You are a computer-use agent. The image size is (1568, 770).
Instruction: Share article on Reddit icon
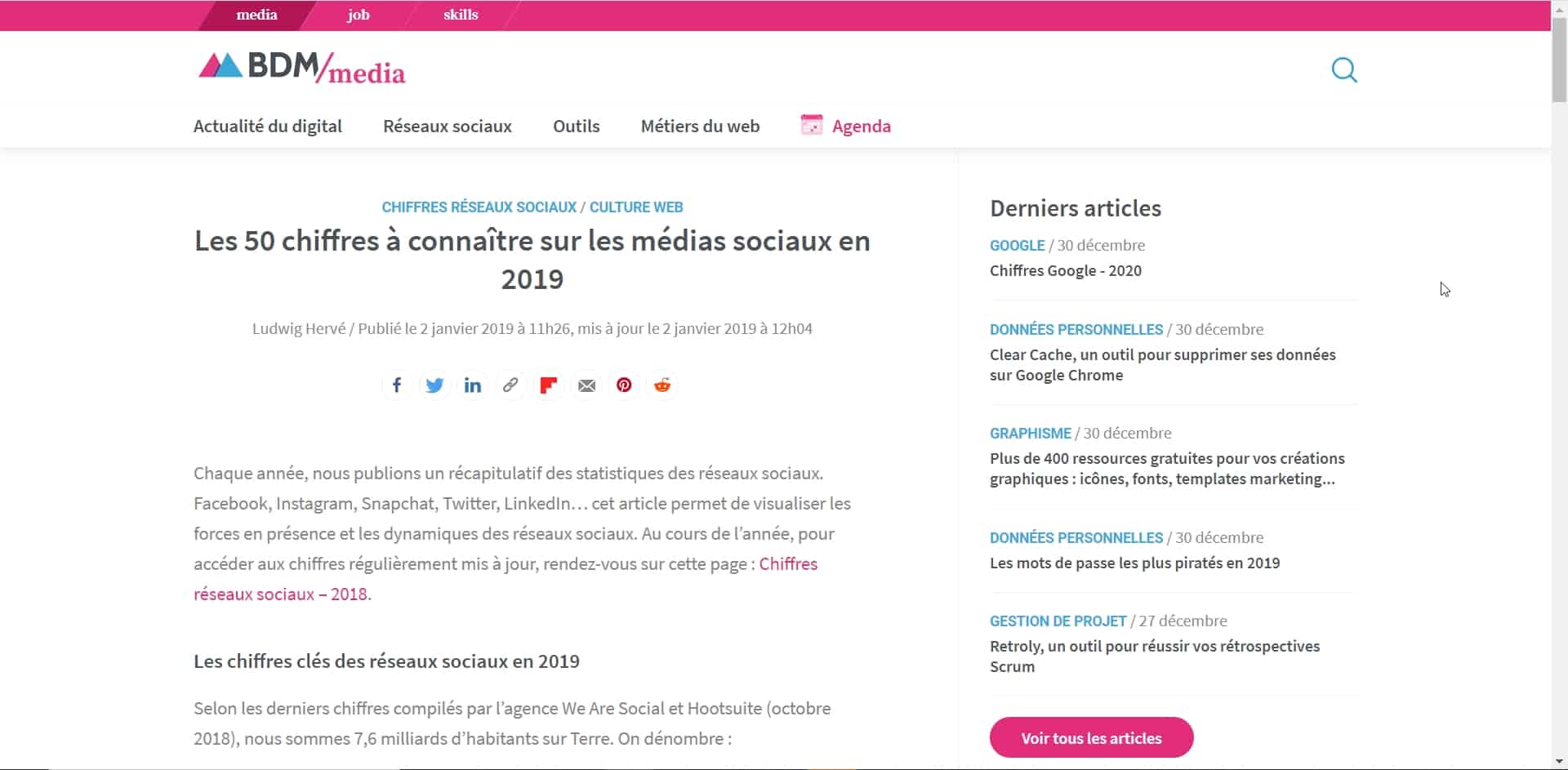click(x=662, y=385)
